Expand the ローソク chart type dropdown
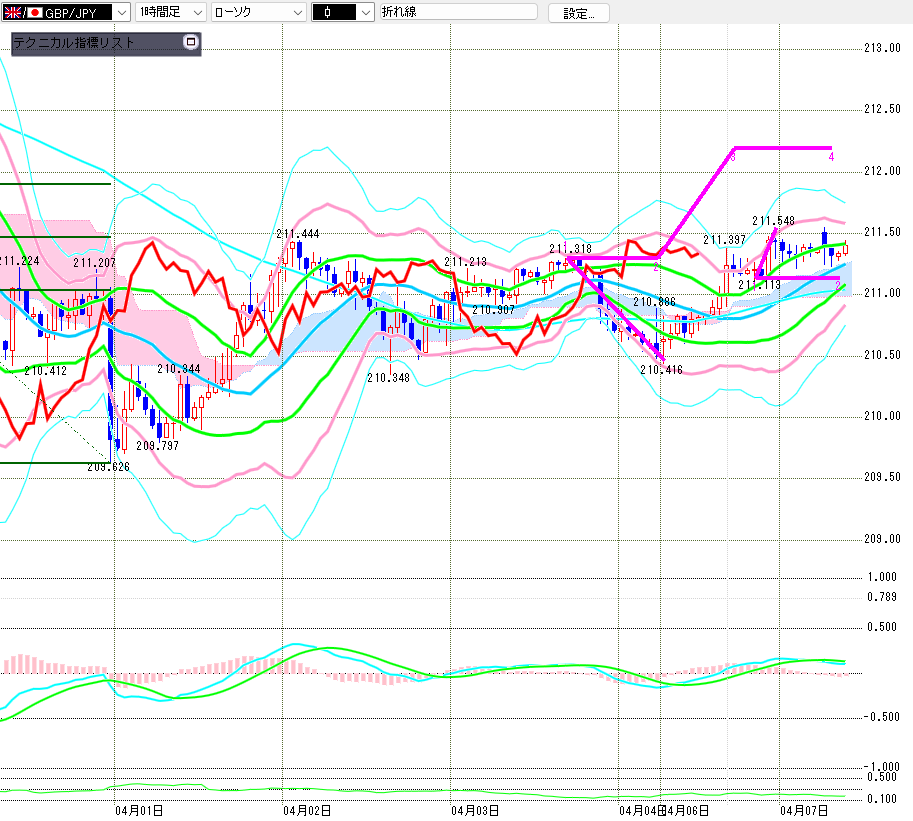Screen dimensions: 913x821 (x=297, y=13)
